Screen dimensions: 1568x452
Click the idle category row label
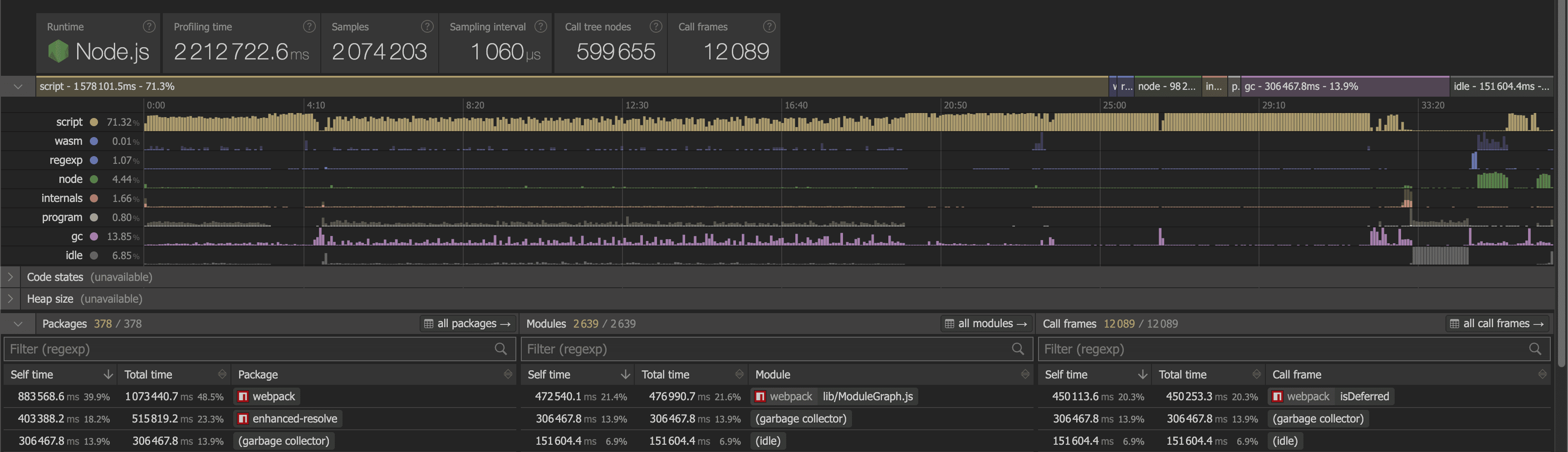73,255
